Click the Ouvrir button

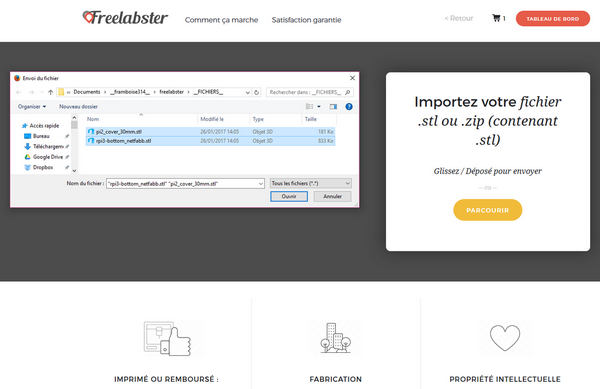point(289,196)
